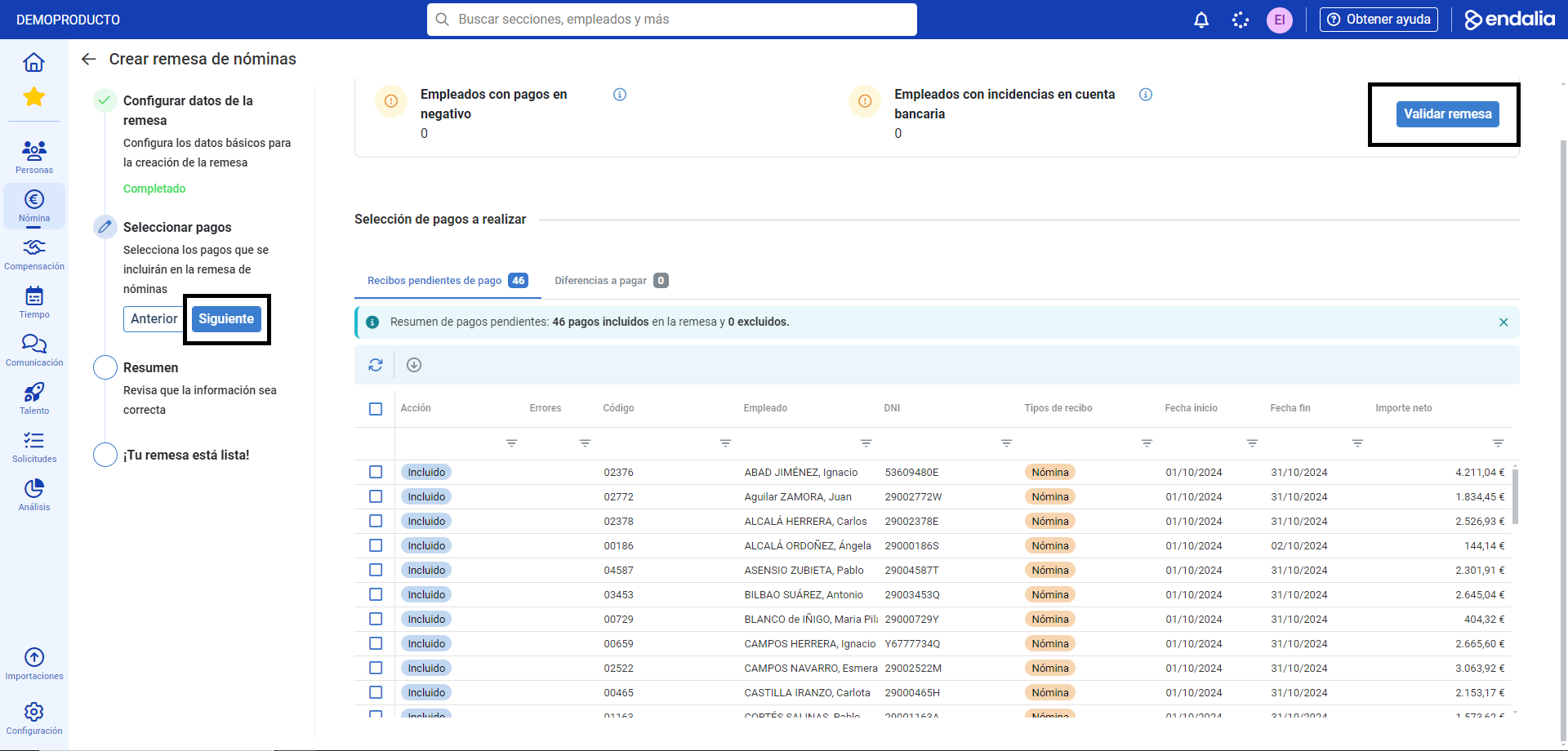Check the row for BILBAO SUÁREZ, Antonio
1568x751 pixels.
point(376,594)
